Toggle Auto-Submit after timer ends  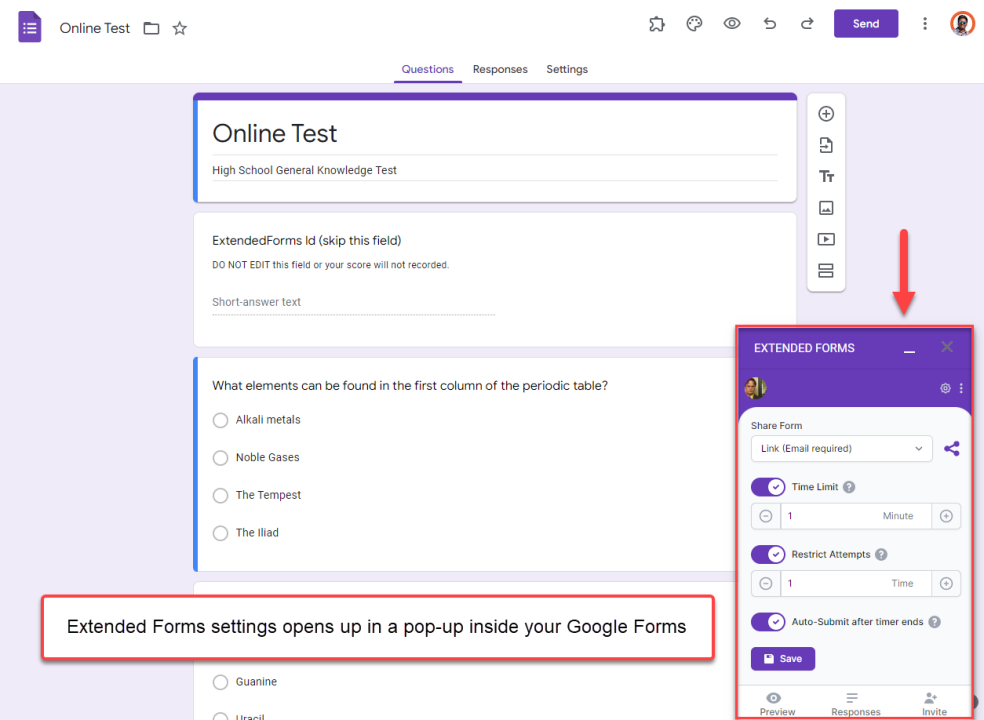(768, 622)
